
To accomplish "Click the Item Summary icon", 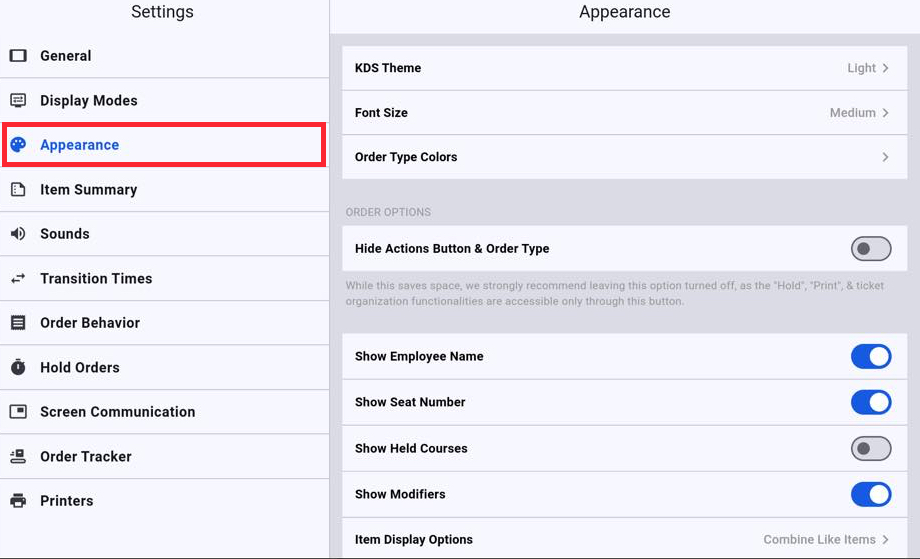I will click(18, 189).
